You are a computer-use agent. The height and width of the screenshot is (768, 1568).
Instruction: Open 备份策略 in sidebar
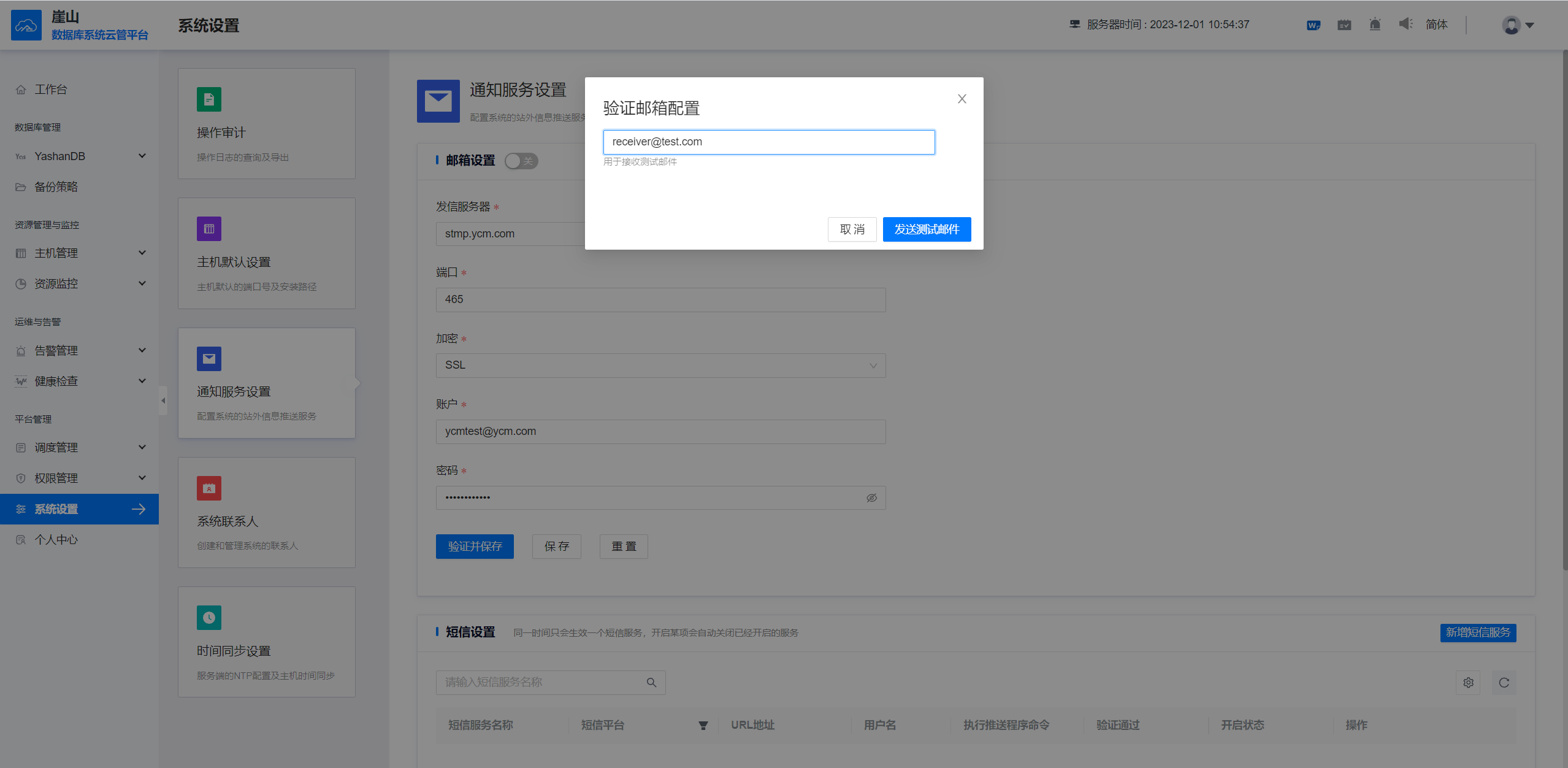[x=56, y=187]
